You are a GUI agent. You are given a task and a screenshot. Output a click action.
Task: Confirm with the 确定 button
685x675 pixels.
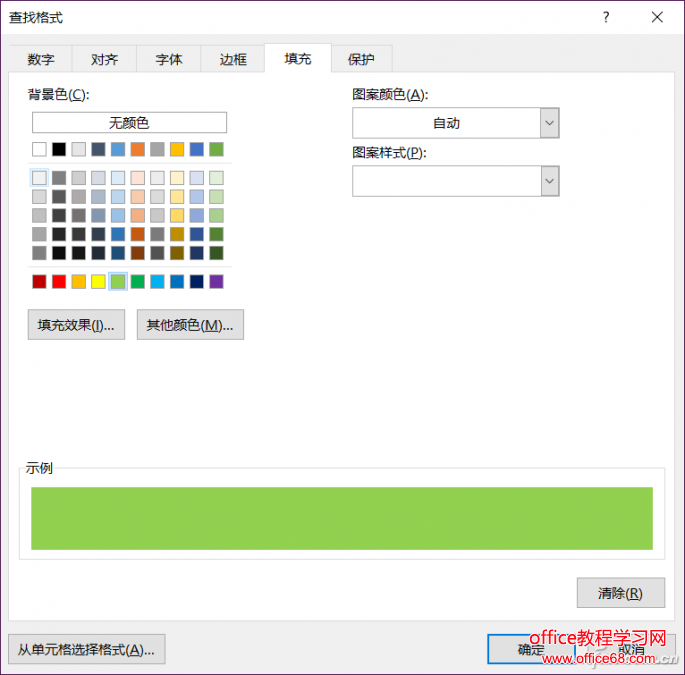tap(531, 649)
